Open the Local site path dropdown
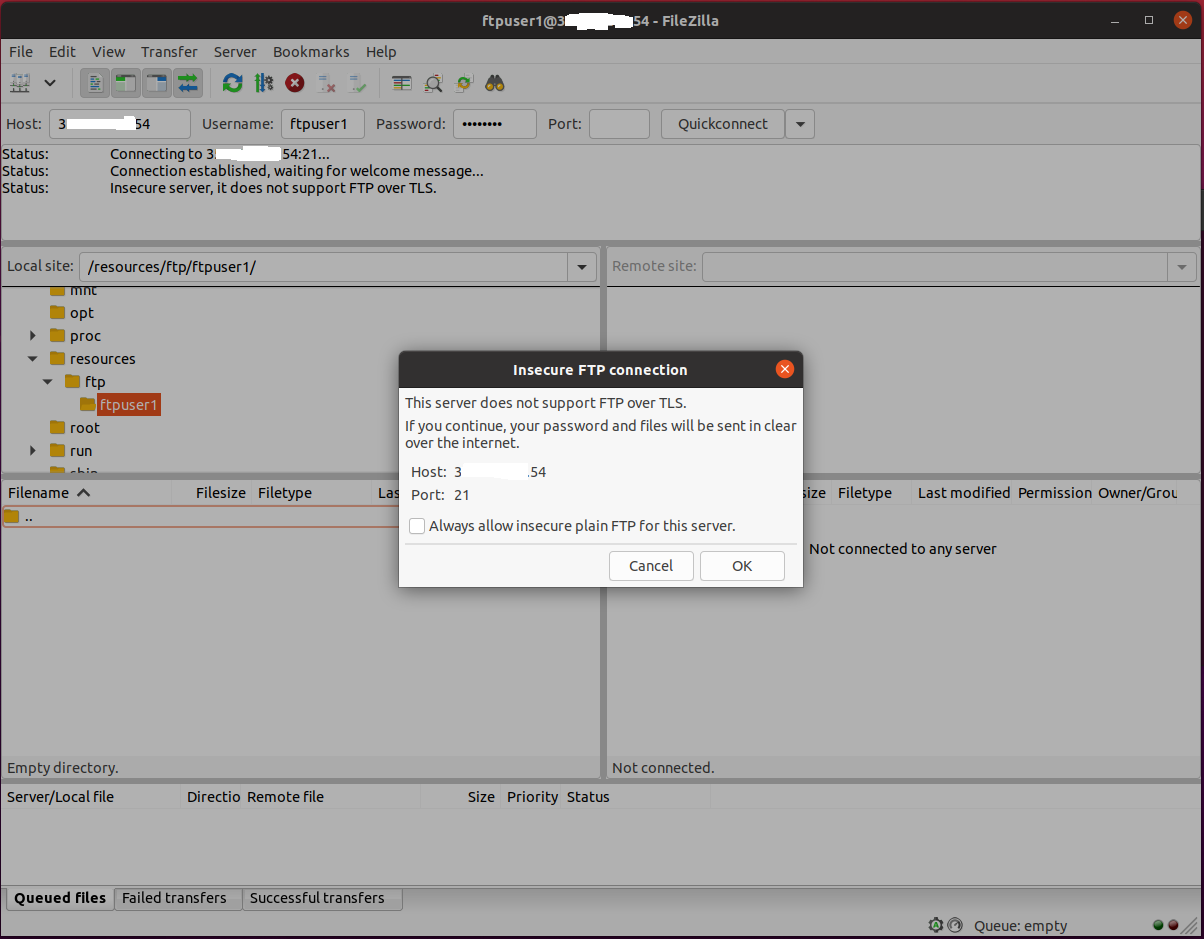Viewport: 1204px width, 939px height. coord(582,267)
